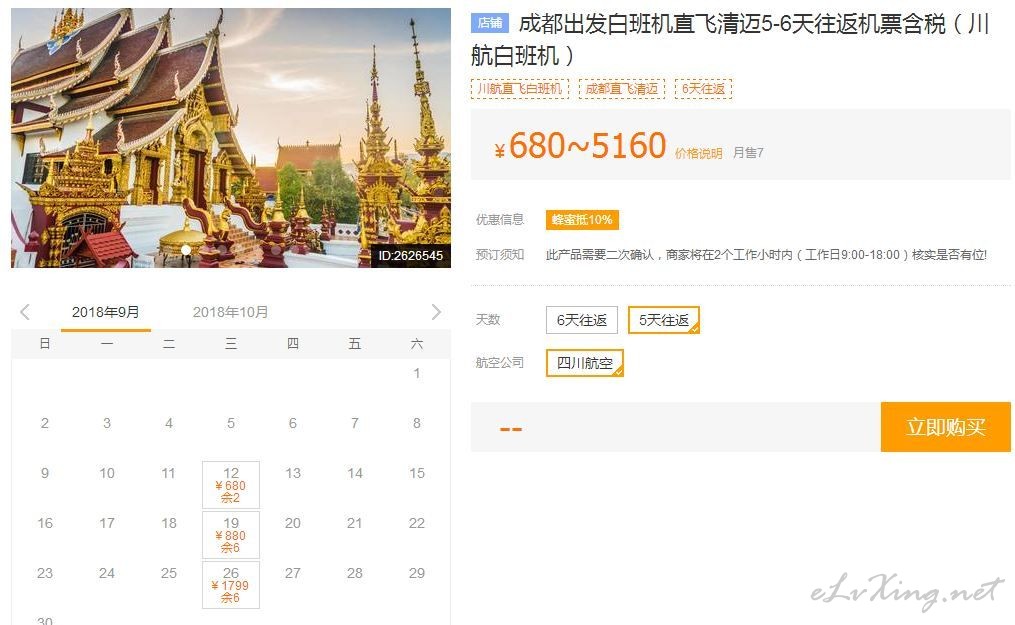
Task: Pick September 26 priced at ¥1799
Action: pyautogui.click(x=231, y=585)
